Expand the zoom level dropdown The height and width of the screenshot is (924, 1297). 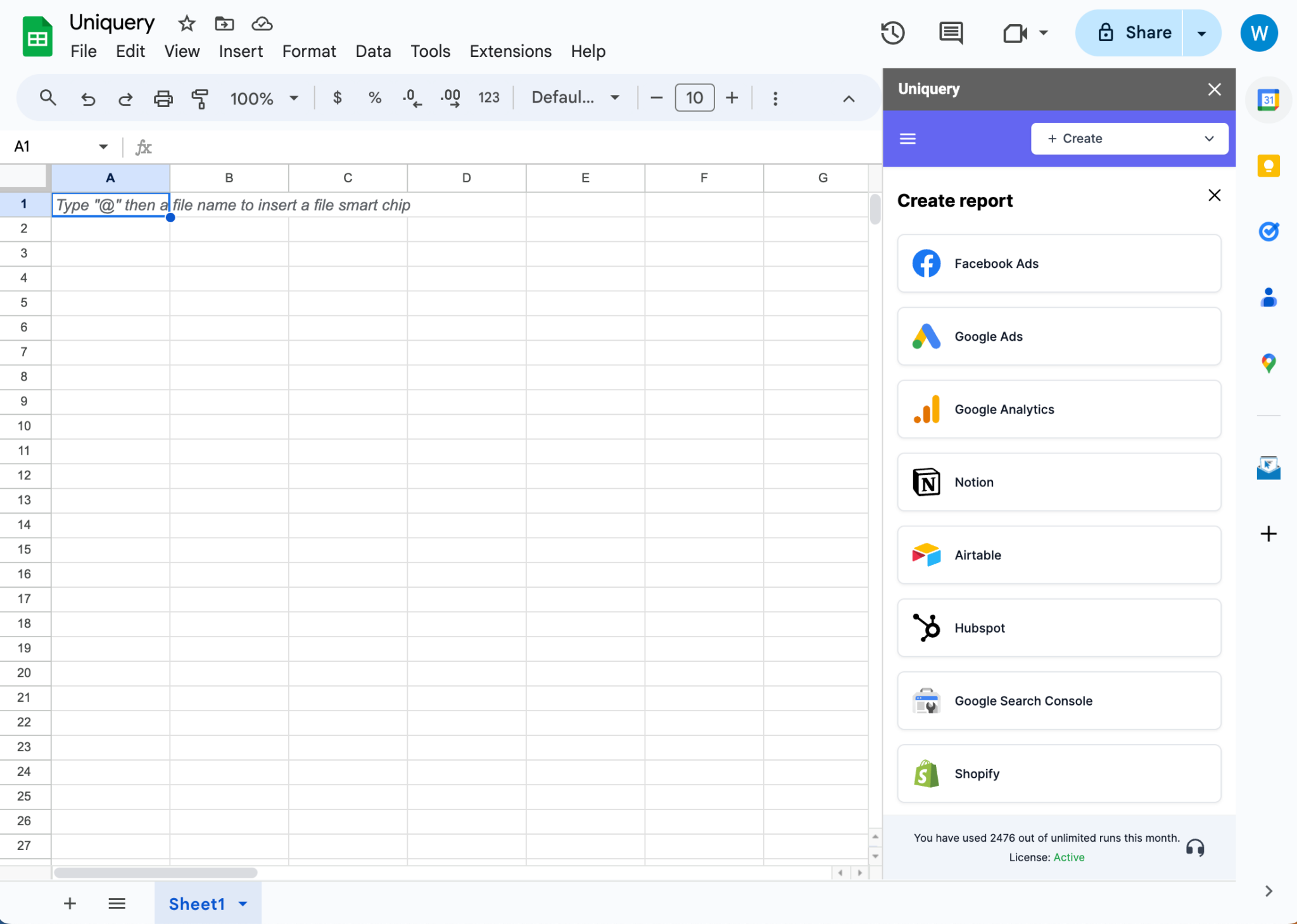tap(293, 98)
